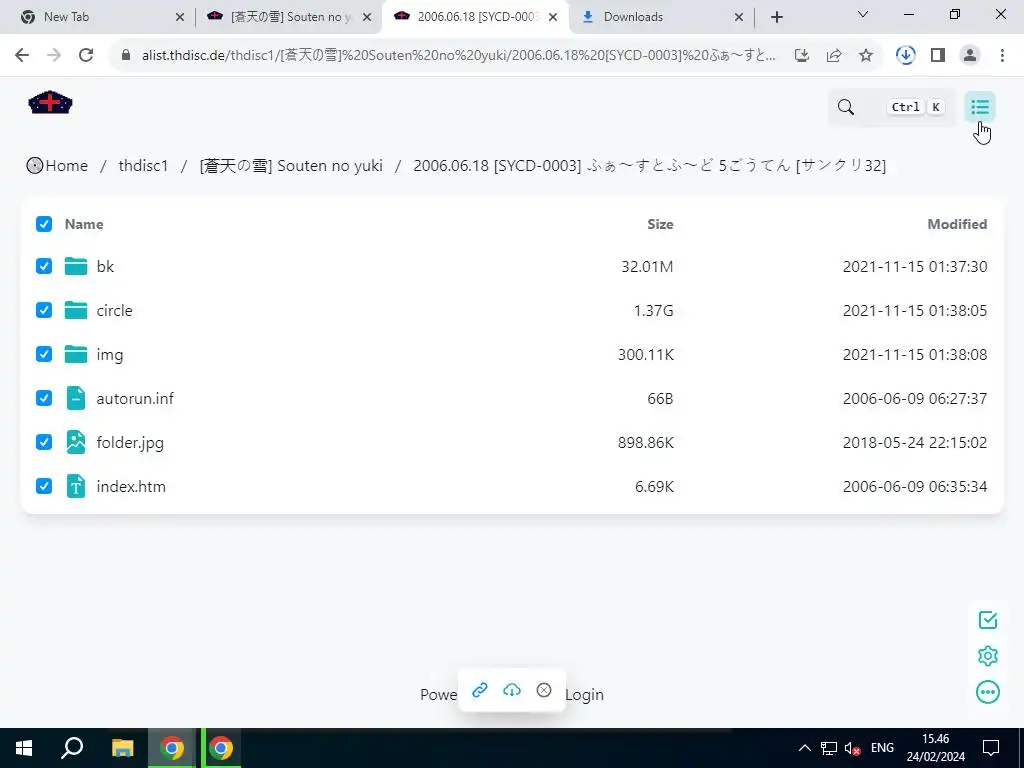
Task: Select the 2006.06.18 SYCD-0003 tab
Action: click(x=475, y=17)
